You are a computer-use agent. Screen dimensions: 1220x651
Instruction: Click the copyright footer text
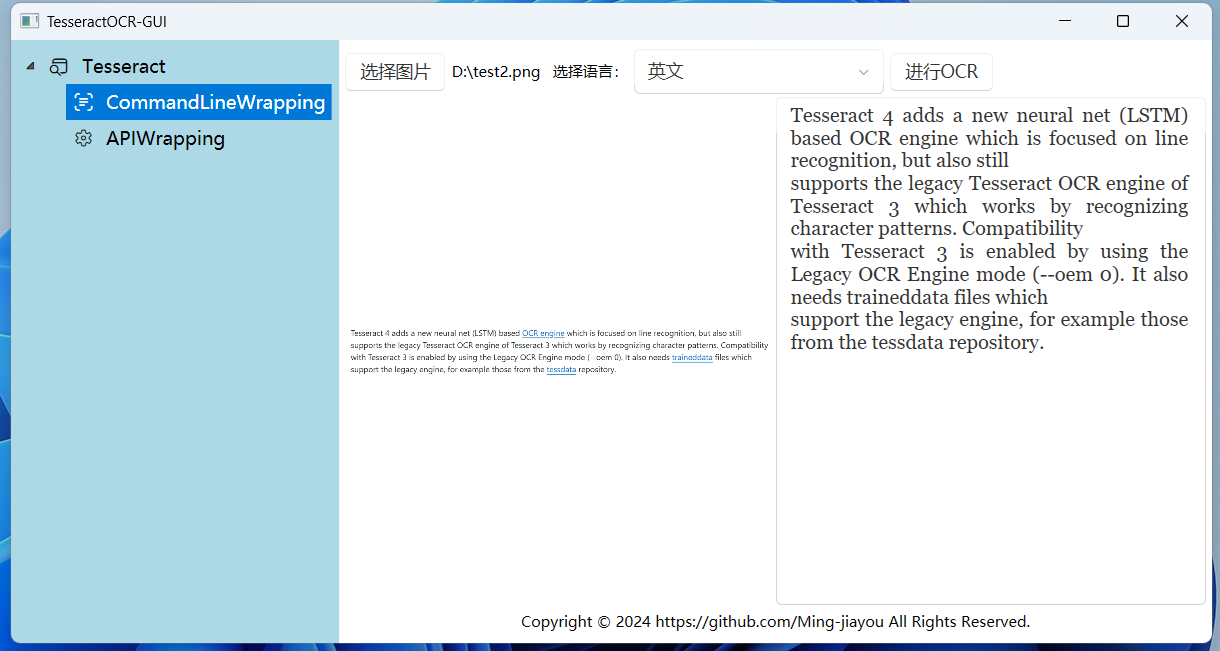click(775, 622)
